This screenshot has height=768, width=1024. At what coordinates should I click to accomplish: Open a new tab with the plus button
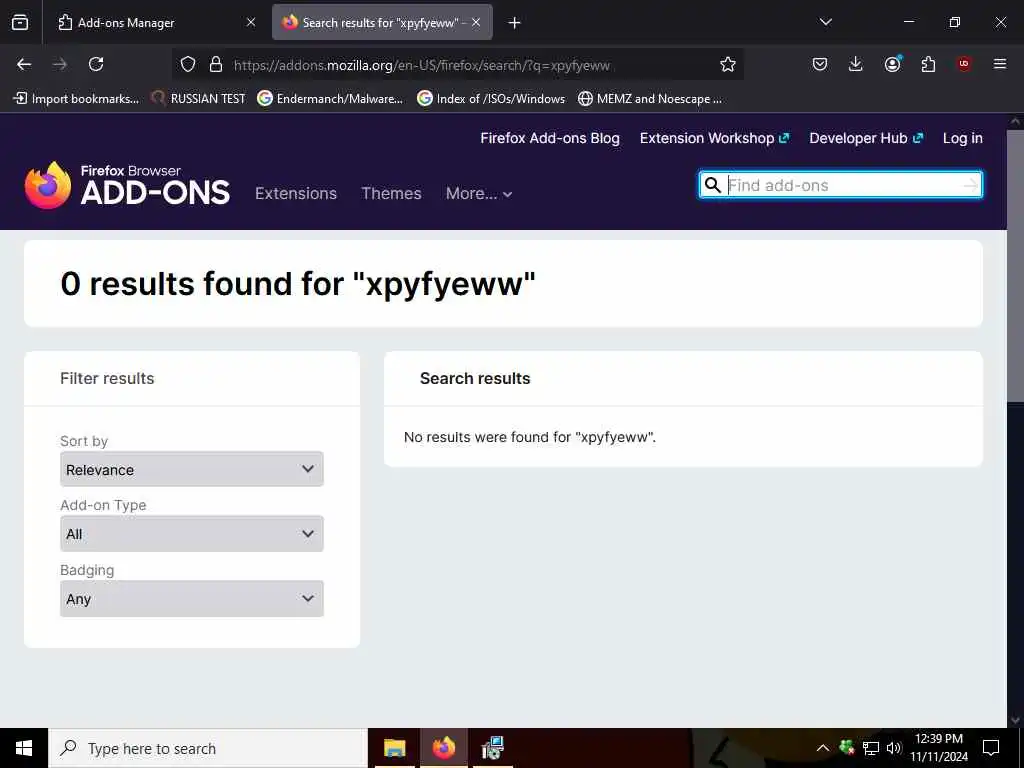515,23
